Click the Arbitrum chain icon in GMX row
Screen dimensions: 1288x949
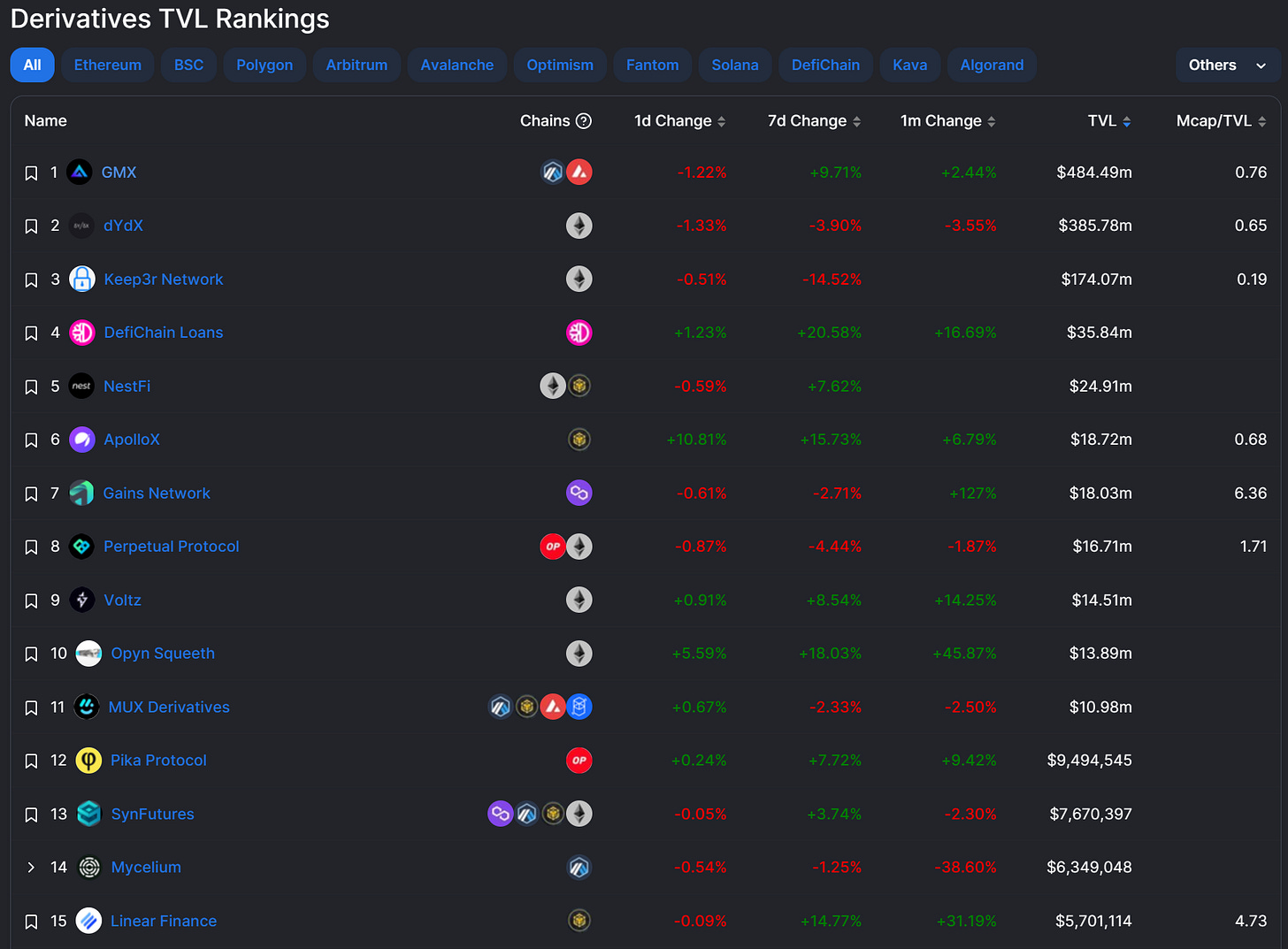click(x=553, y=172)
